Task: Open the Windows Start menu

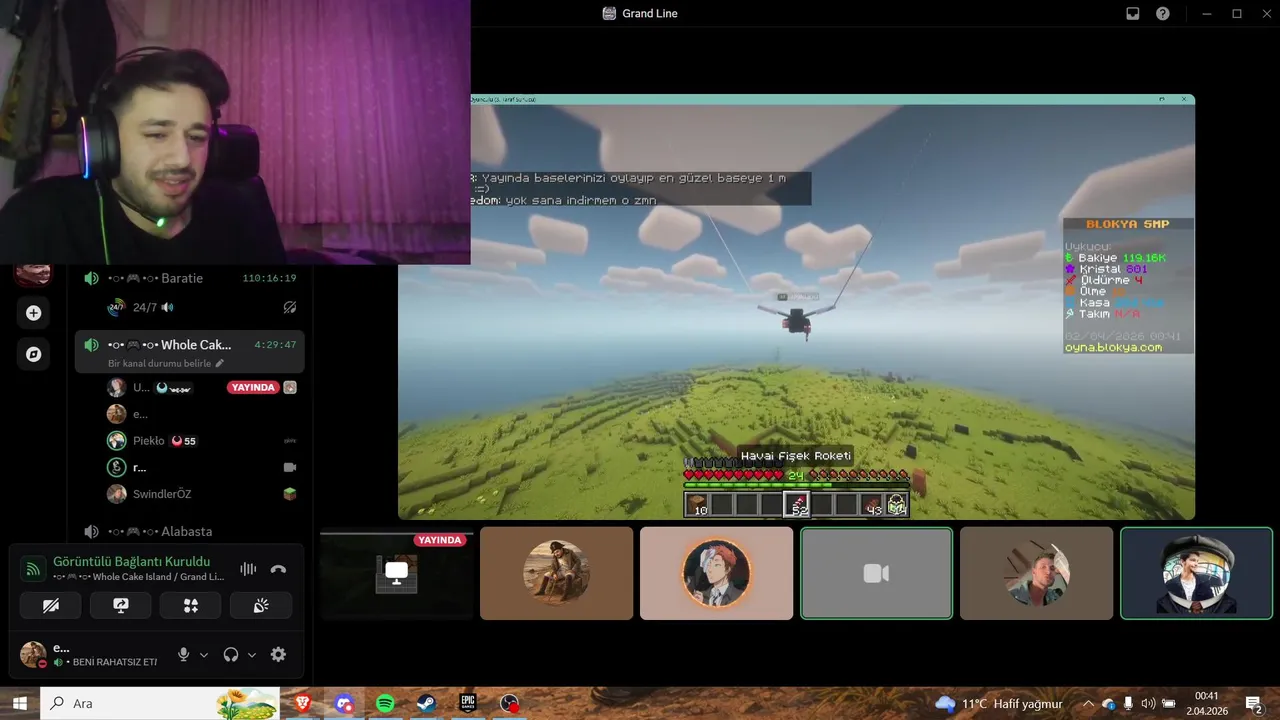Action: [19, 703]
